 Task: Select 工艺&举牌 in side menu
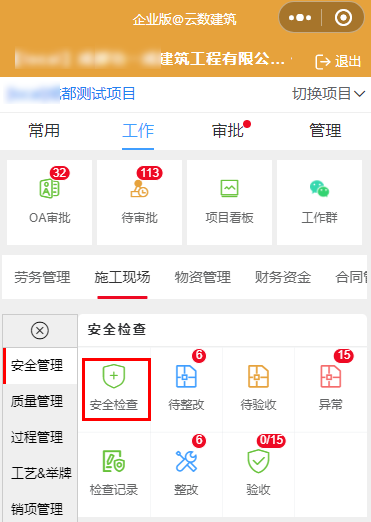click(x=40, y=473)
